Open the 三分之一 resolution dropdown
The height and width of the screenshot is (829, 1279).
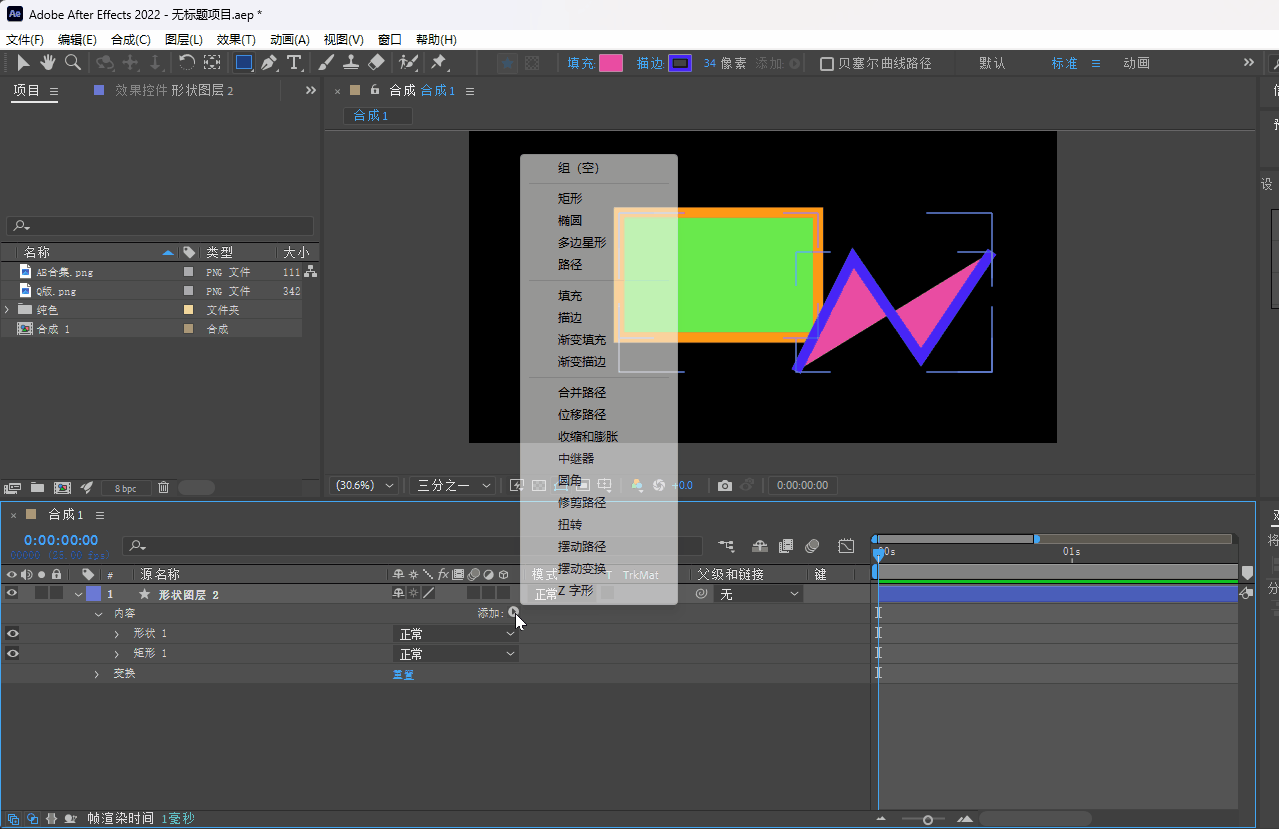click(453, 485)
